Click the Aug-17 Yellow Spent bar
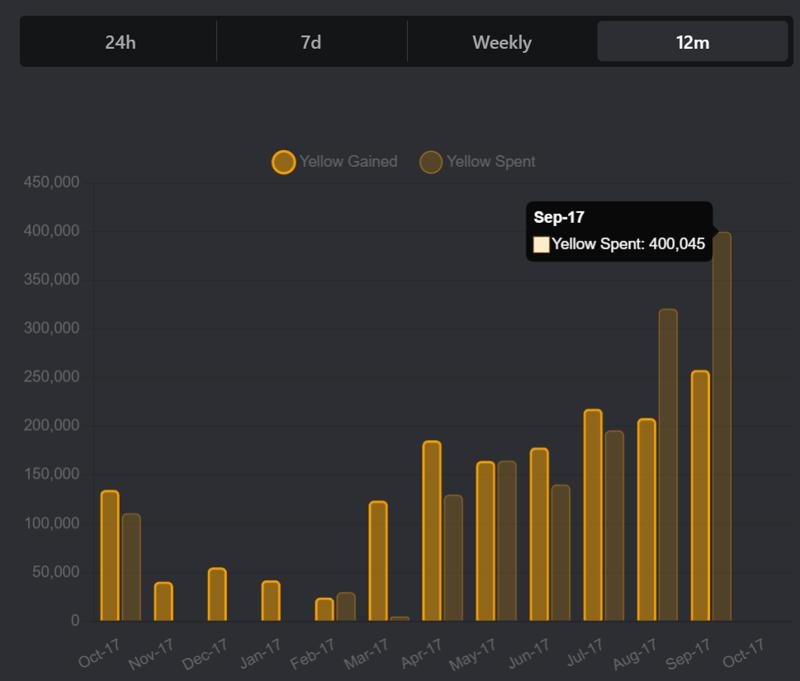Viewport: 800px width, 681px height. (x=668, y=466)
